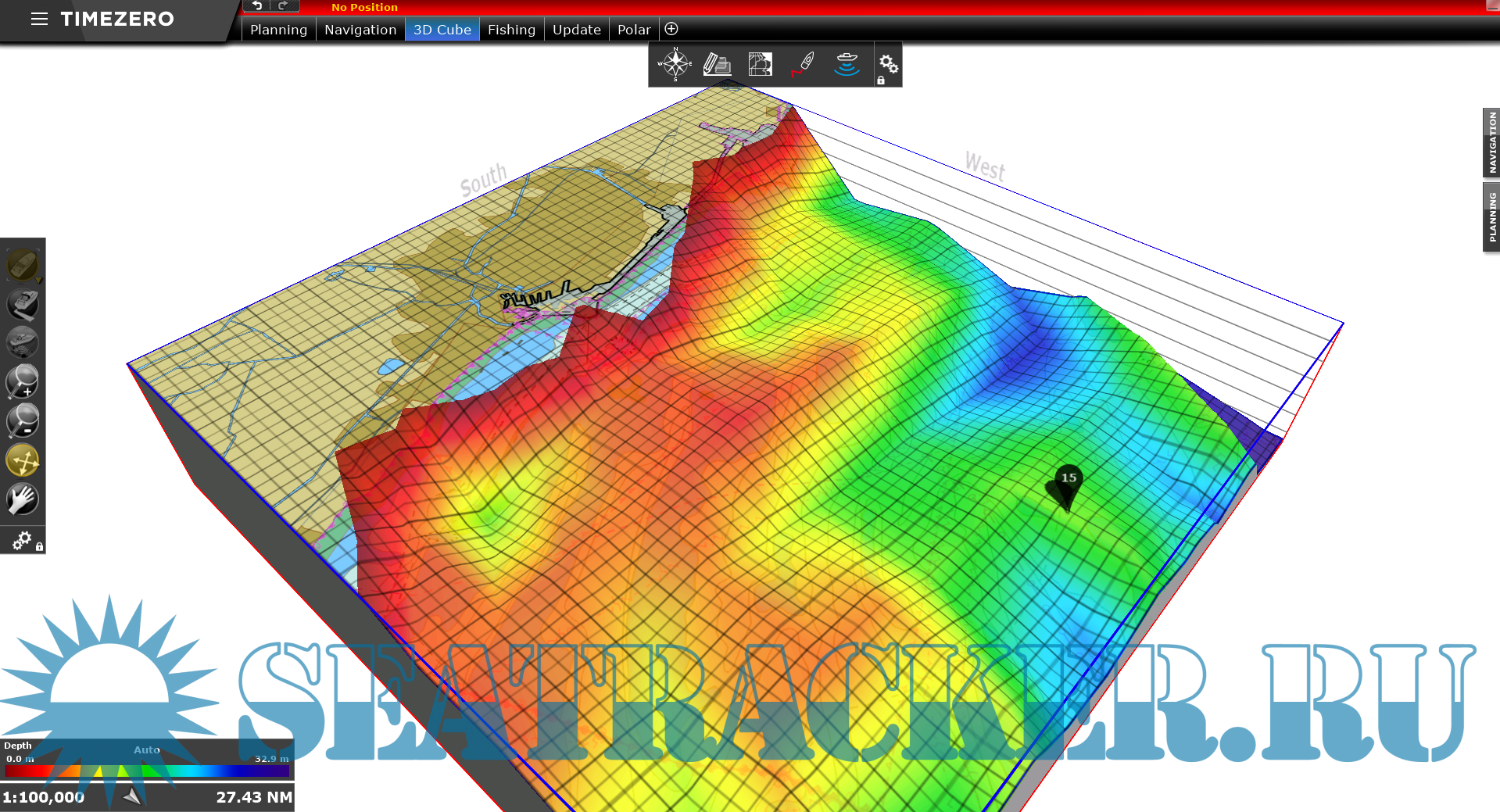Expand the NAVIGATION side panel
The image size is (1500, 812).
coord(1491,142)
